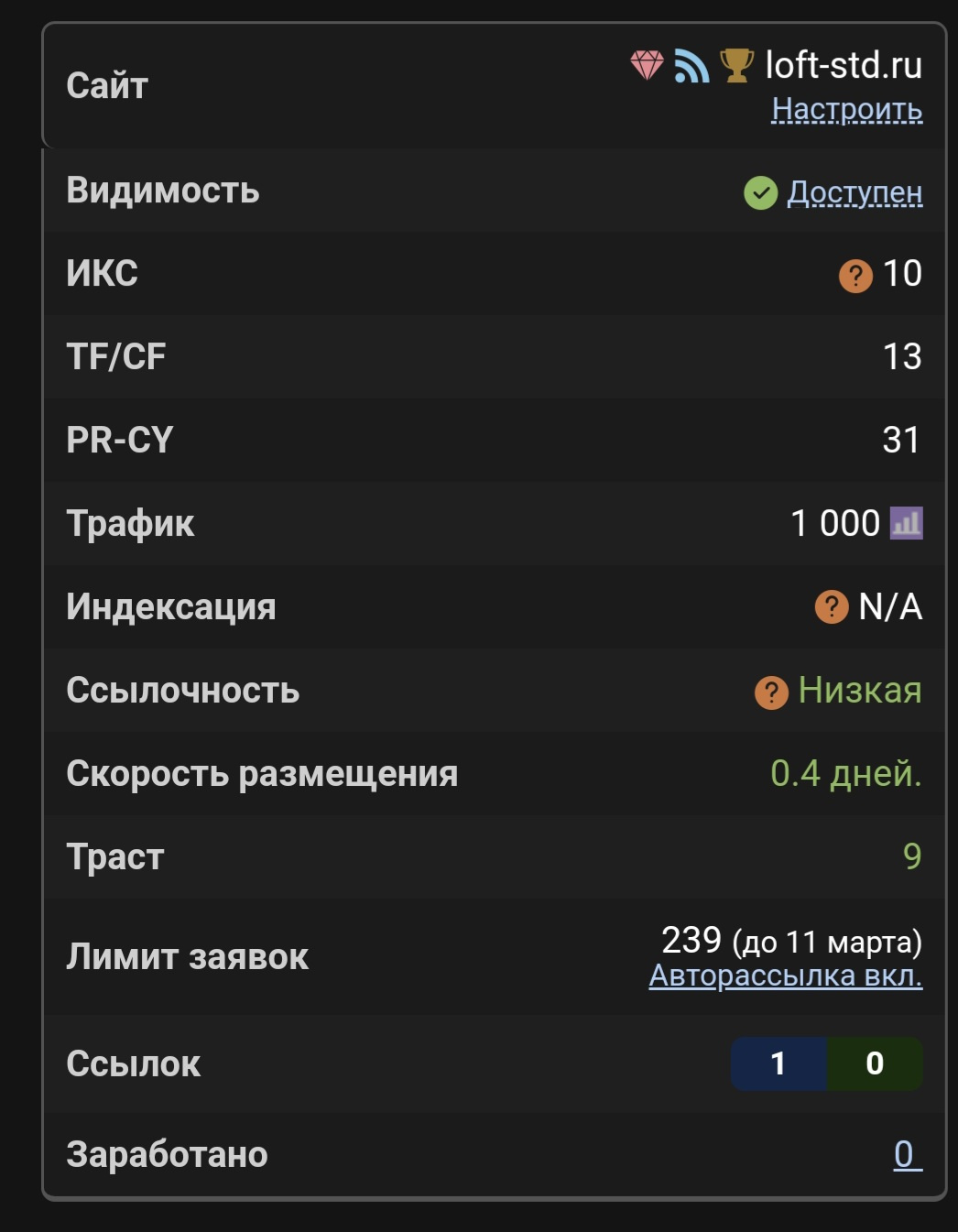The height and width of the screenshot is (1232, 958).
Task: Click the green links count badge
Action: tap(875, 1063)
